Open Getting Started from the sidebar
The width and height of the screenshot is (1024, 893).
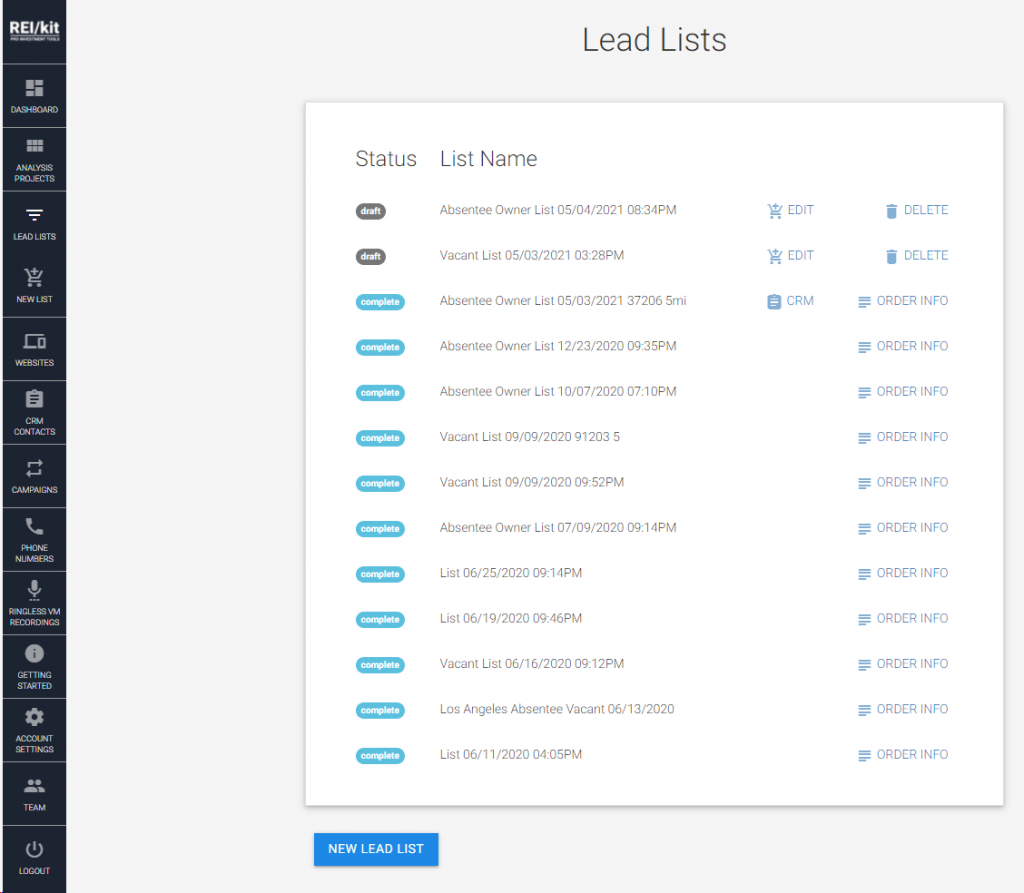point(34,666)
